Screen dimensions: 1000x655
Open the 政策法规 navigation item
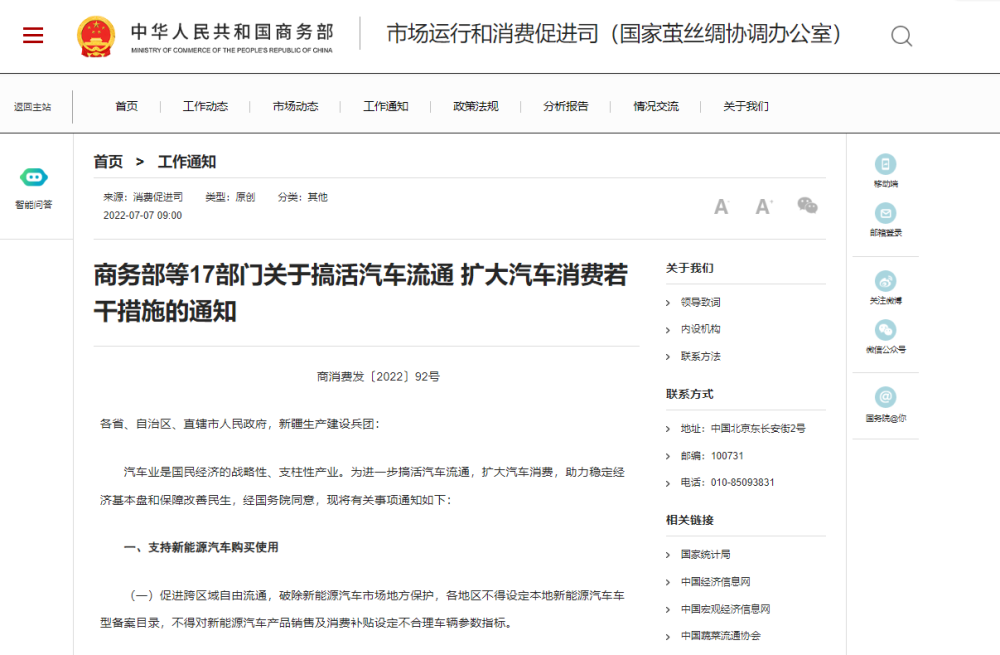475,107
